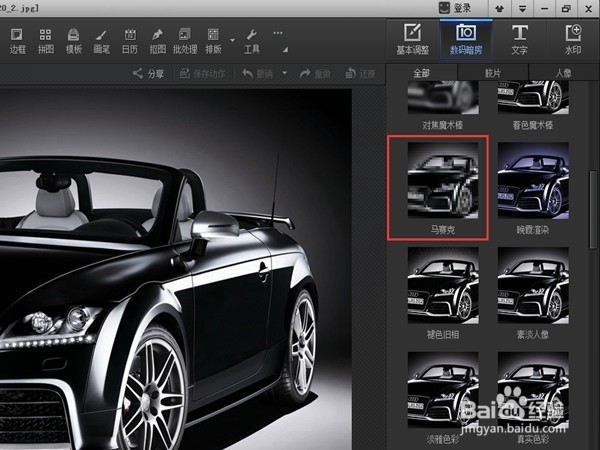Minimize the application window
600x450 pixels.
544,8
